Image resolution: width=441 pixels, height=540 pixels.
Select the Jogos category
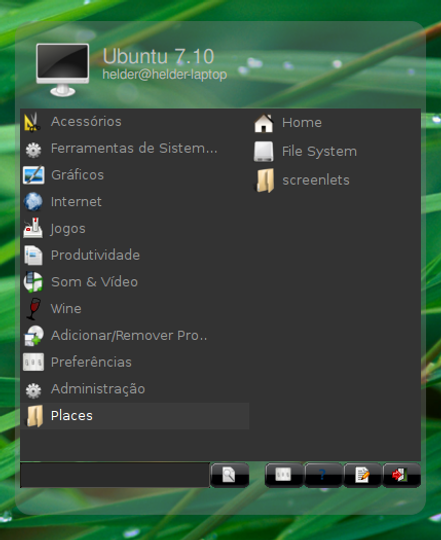(x=135, y=228)
